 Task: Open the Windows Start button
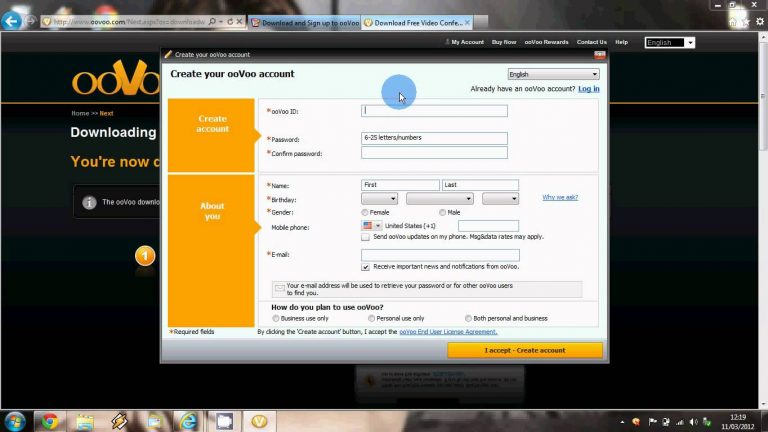coord(15,421)
